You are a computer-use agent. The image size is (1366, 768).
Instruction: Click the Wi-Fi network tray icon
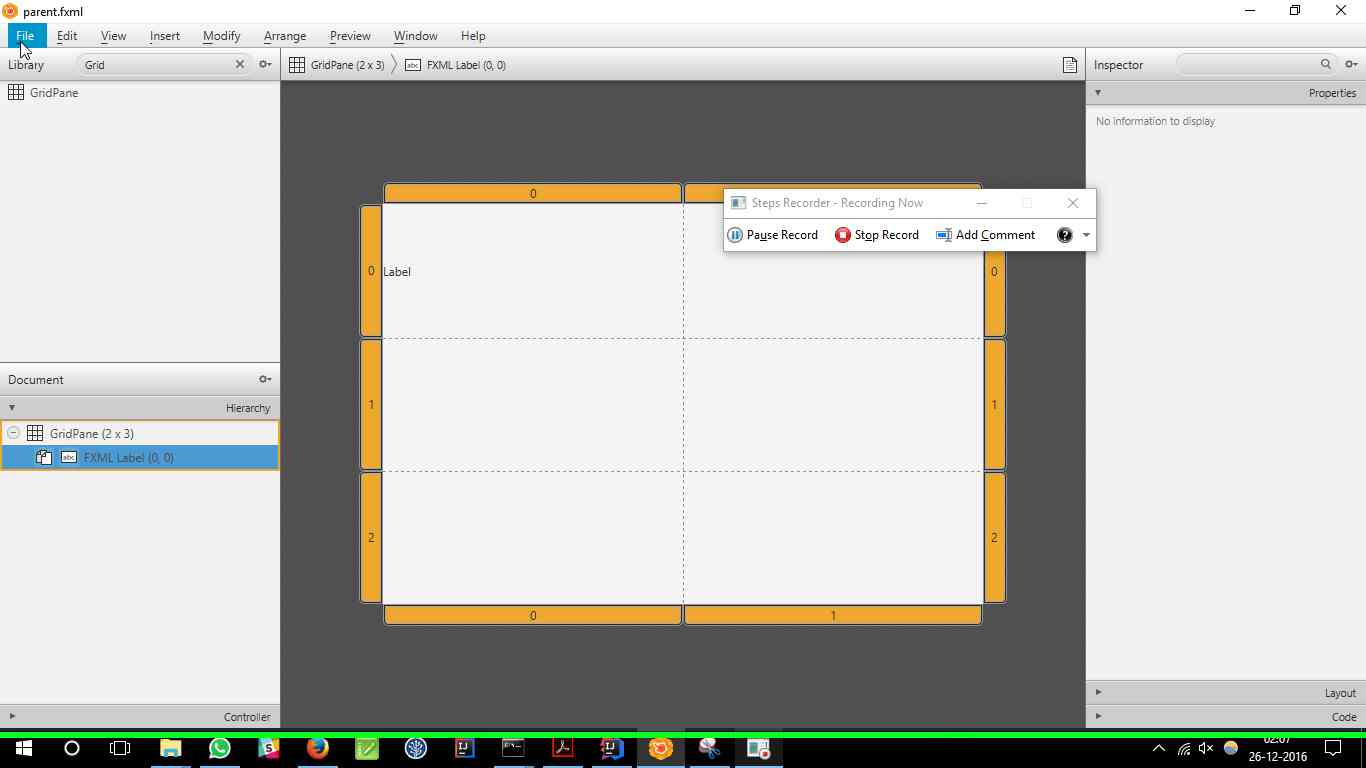[x=1183, y=748]
